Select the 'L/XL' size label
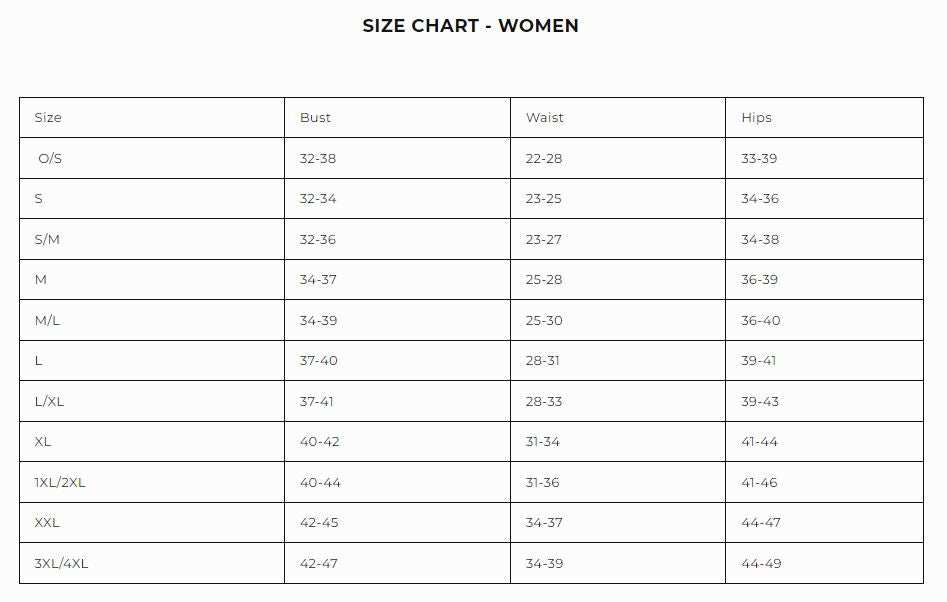 49,402
